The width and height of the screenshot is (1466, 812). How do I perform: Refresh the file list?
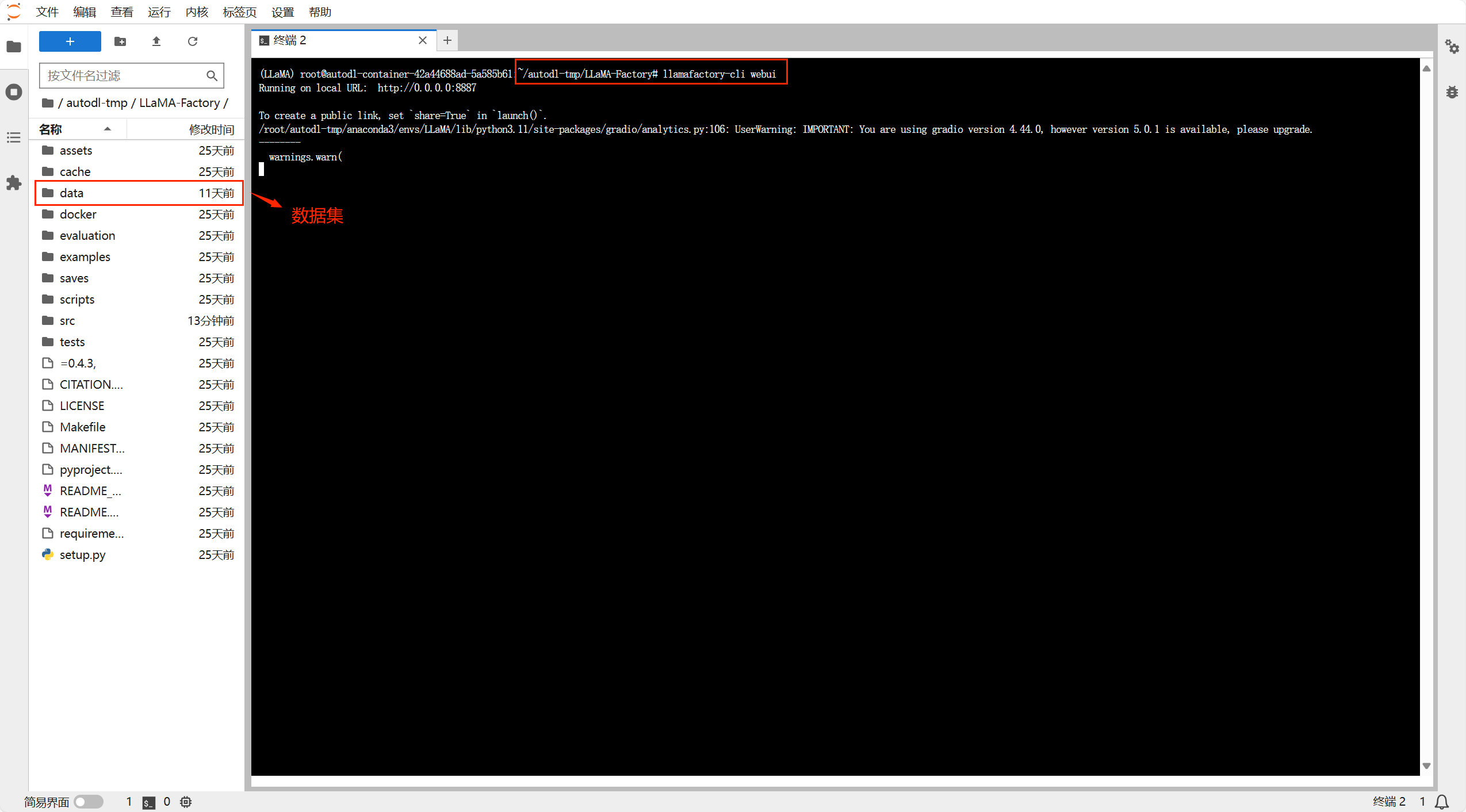[x=193, y=41]
